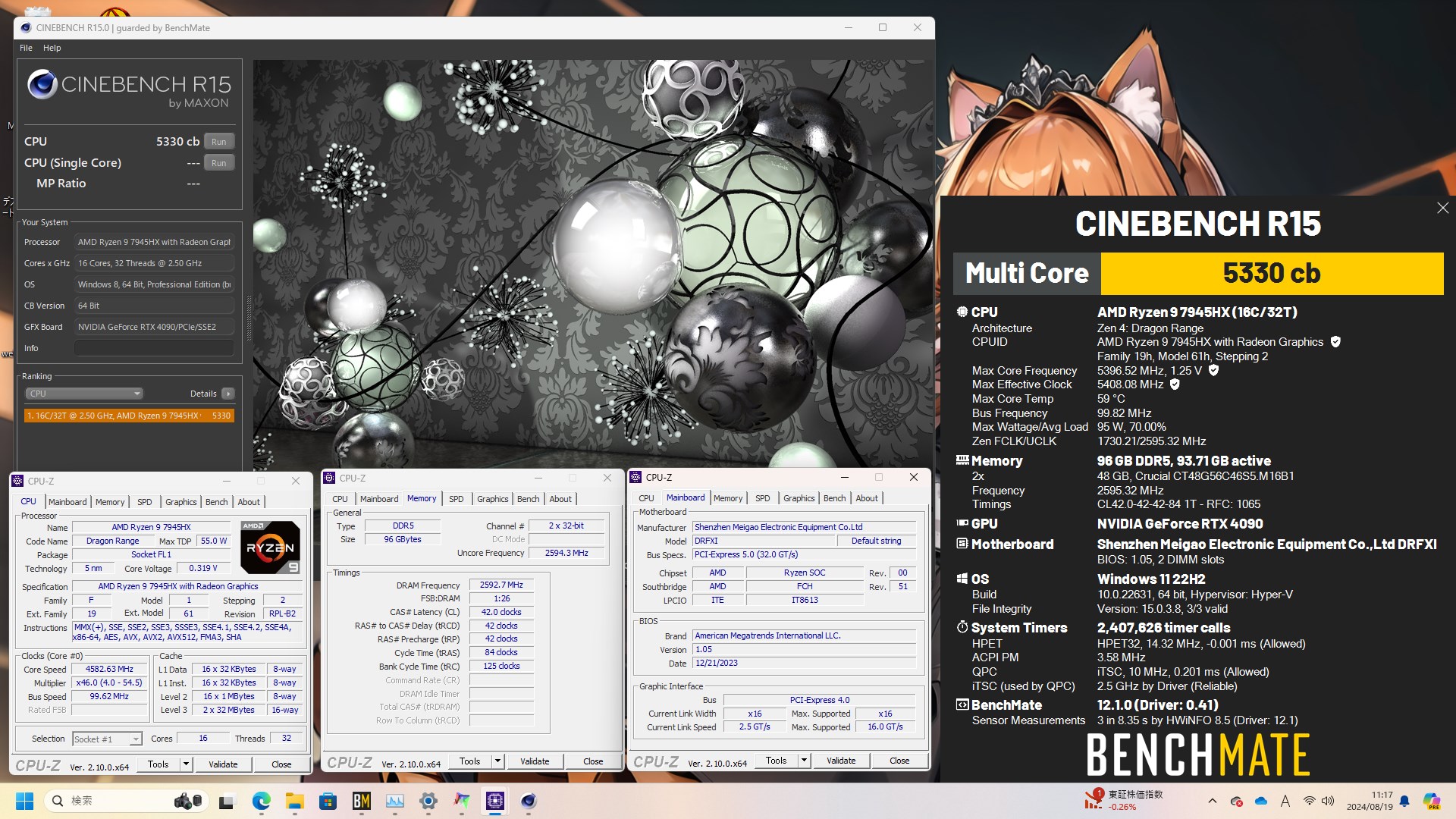1456x819 pixels.
Task: Switch to Mainboard tab in left CPU-Z
Action: click(67, 502)
